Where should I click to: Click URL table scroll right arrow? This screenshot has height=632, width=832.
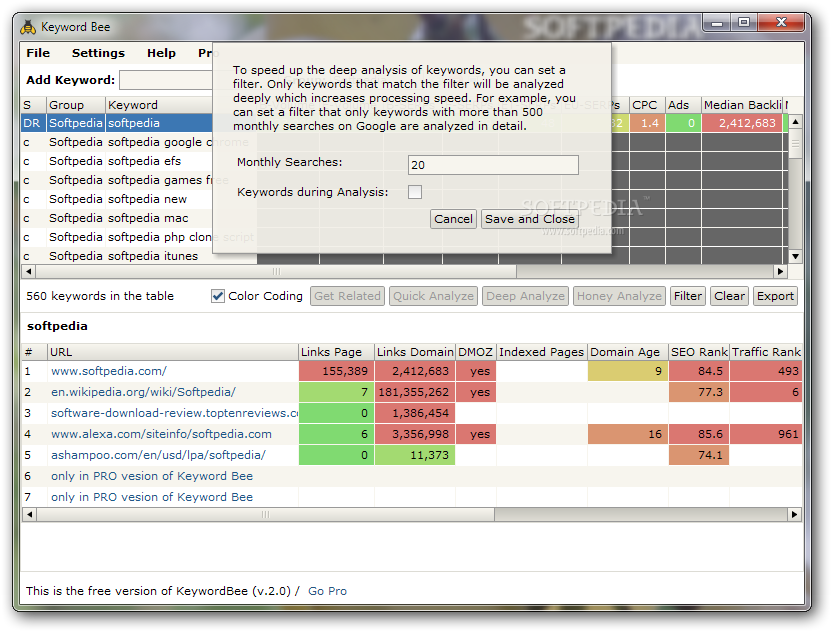[x=794, y=514]
